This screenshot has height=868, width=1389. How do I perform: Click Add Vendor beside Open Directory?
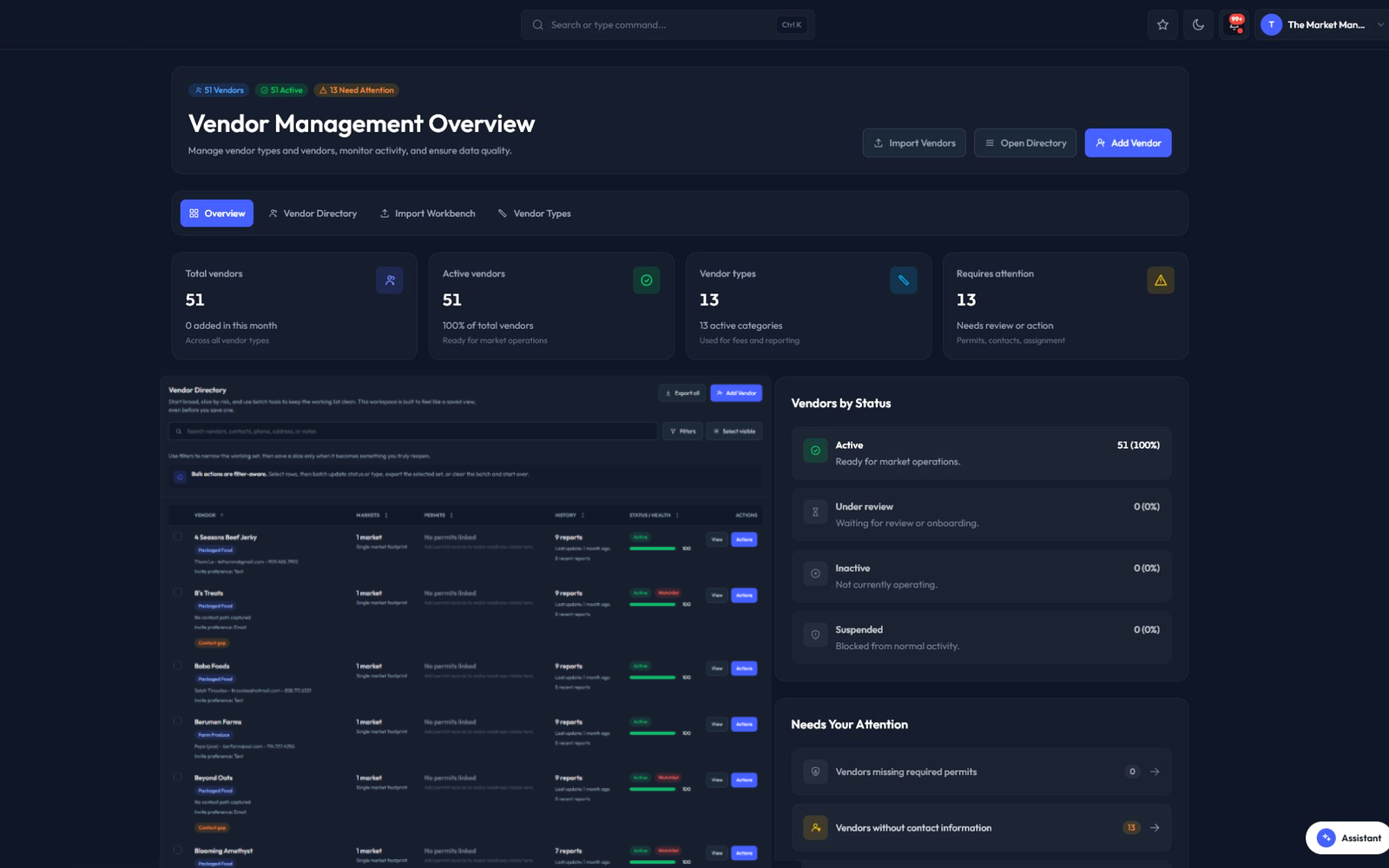pyautogui.click(x=1128, y=143)
